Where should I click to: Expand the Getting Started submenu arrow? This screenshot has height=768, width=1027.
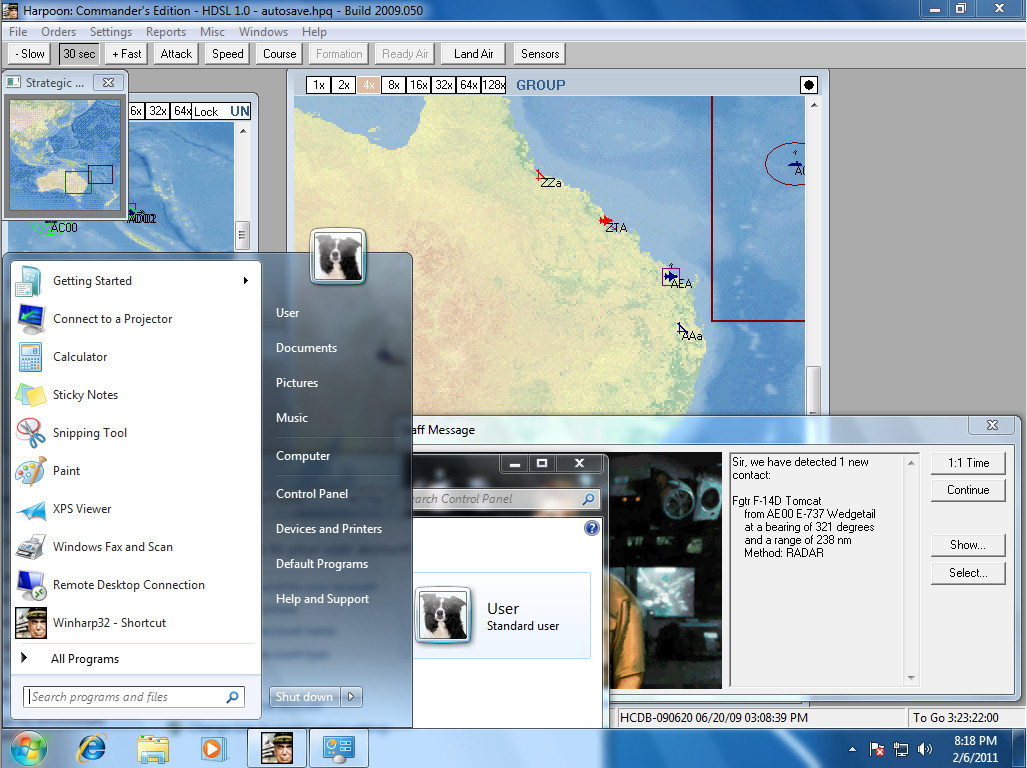(246, 281)
